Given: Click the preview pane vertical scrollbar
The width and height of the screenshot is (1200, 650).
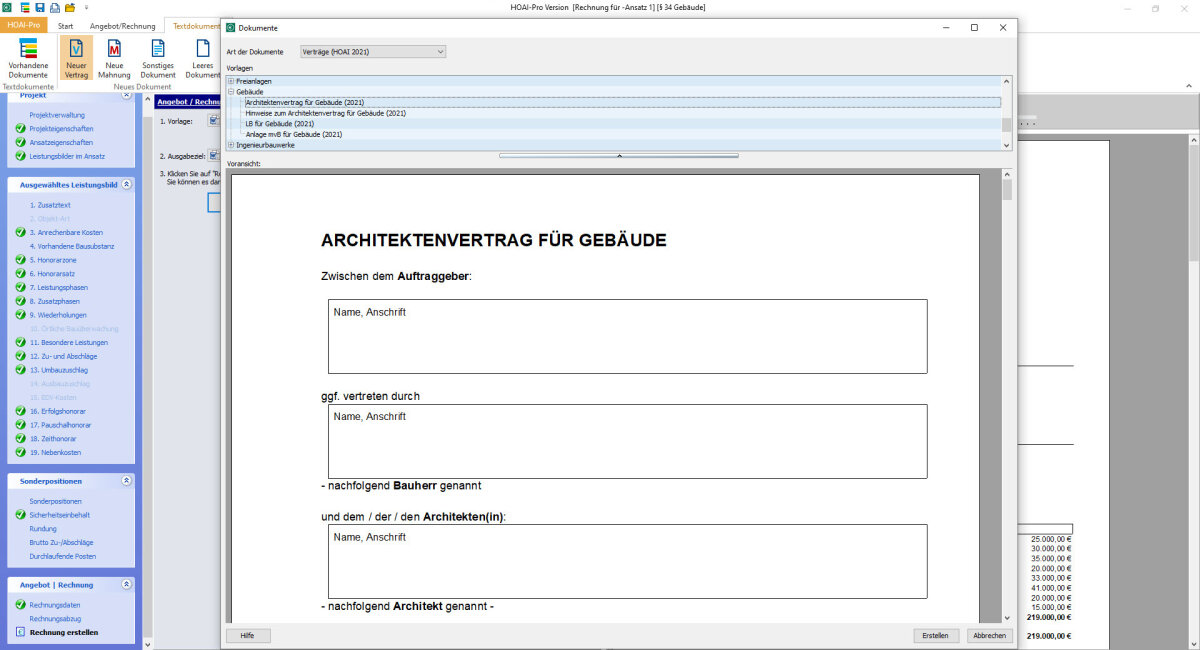Looking at the screenshot, I should [x=1006, y=400].
